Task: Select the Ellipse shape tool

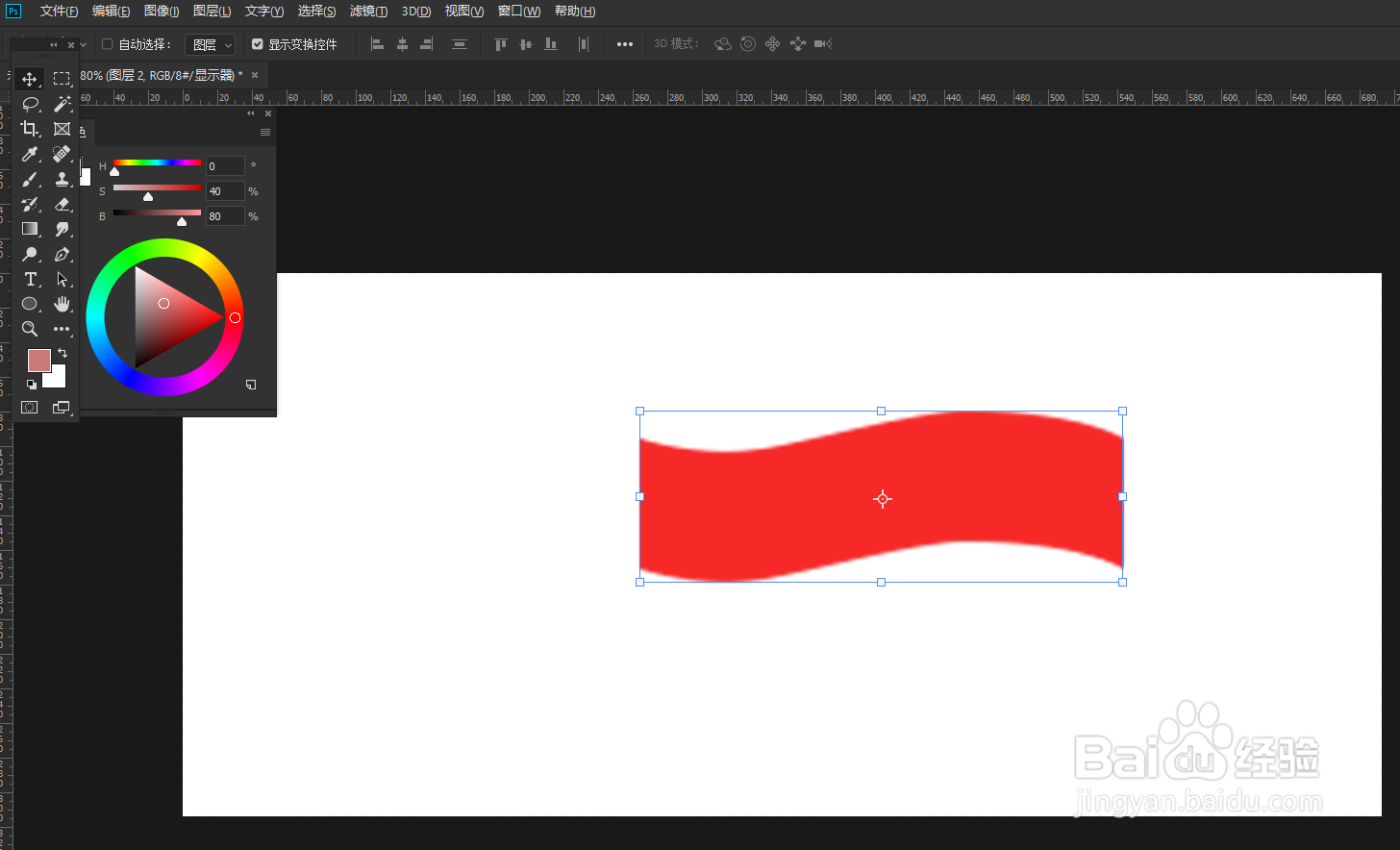Action: (x=30, y=304)
